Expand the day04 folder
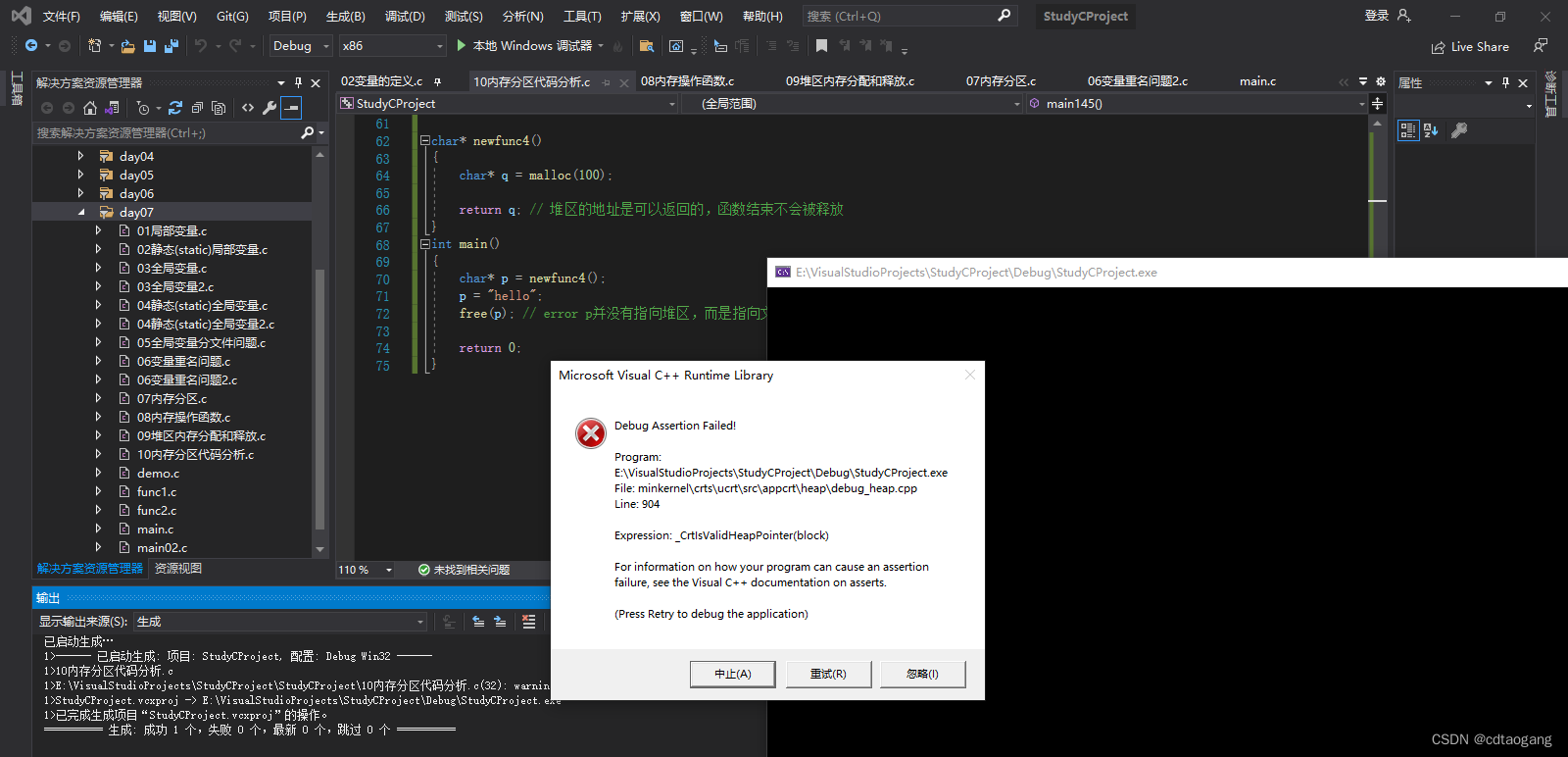 (80, 156)
